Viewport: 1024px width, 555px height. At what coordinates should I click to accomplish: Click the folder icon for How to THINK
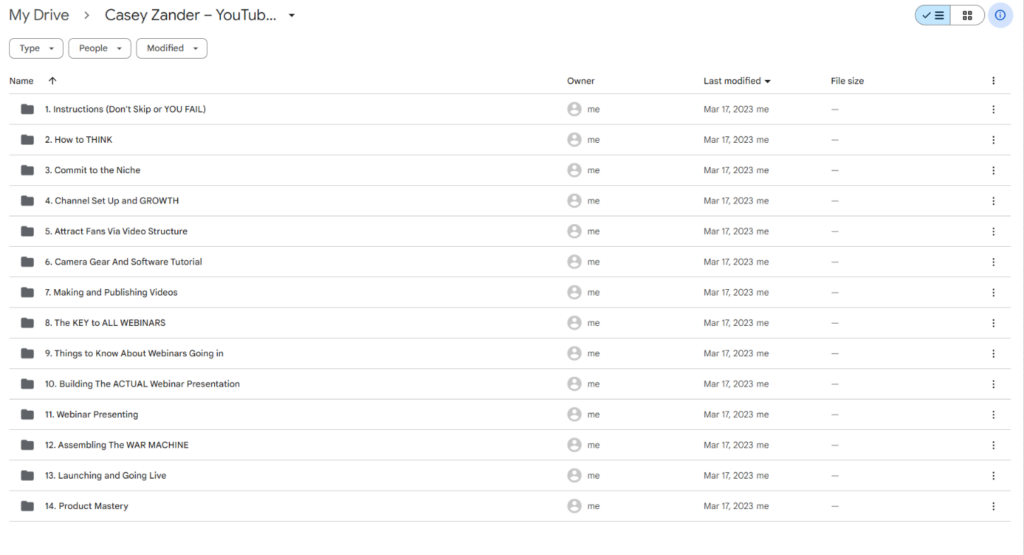point(27,140)
